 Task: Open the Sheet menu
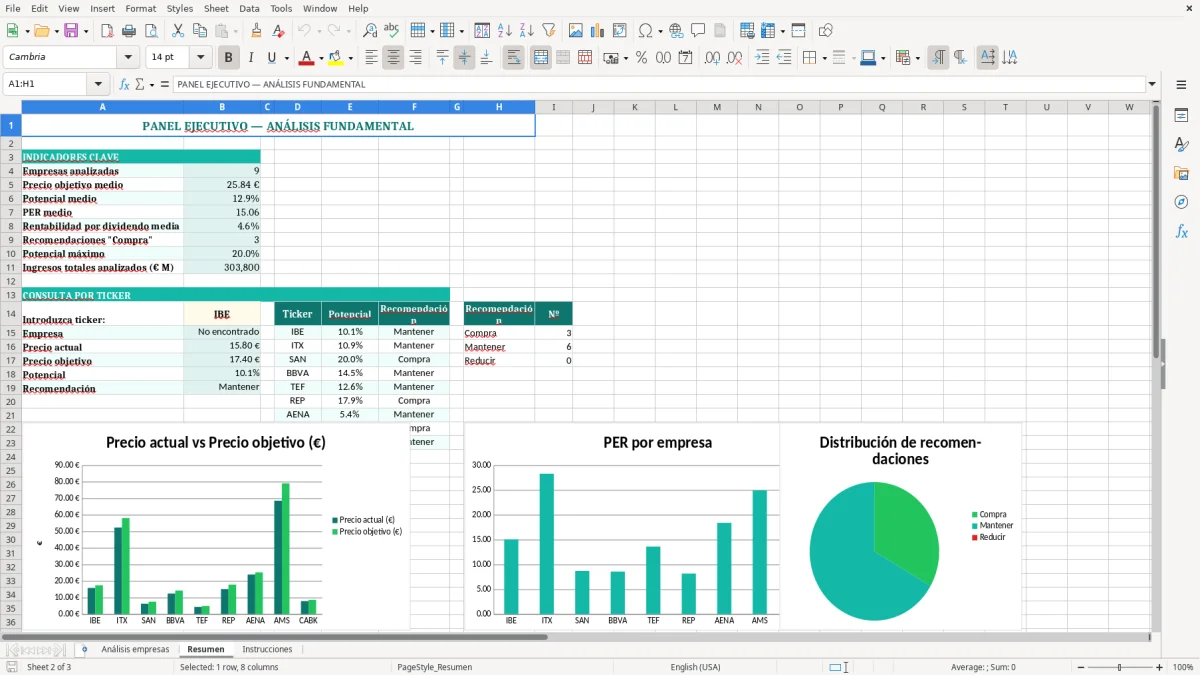click(216, 8)
